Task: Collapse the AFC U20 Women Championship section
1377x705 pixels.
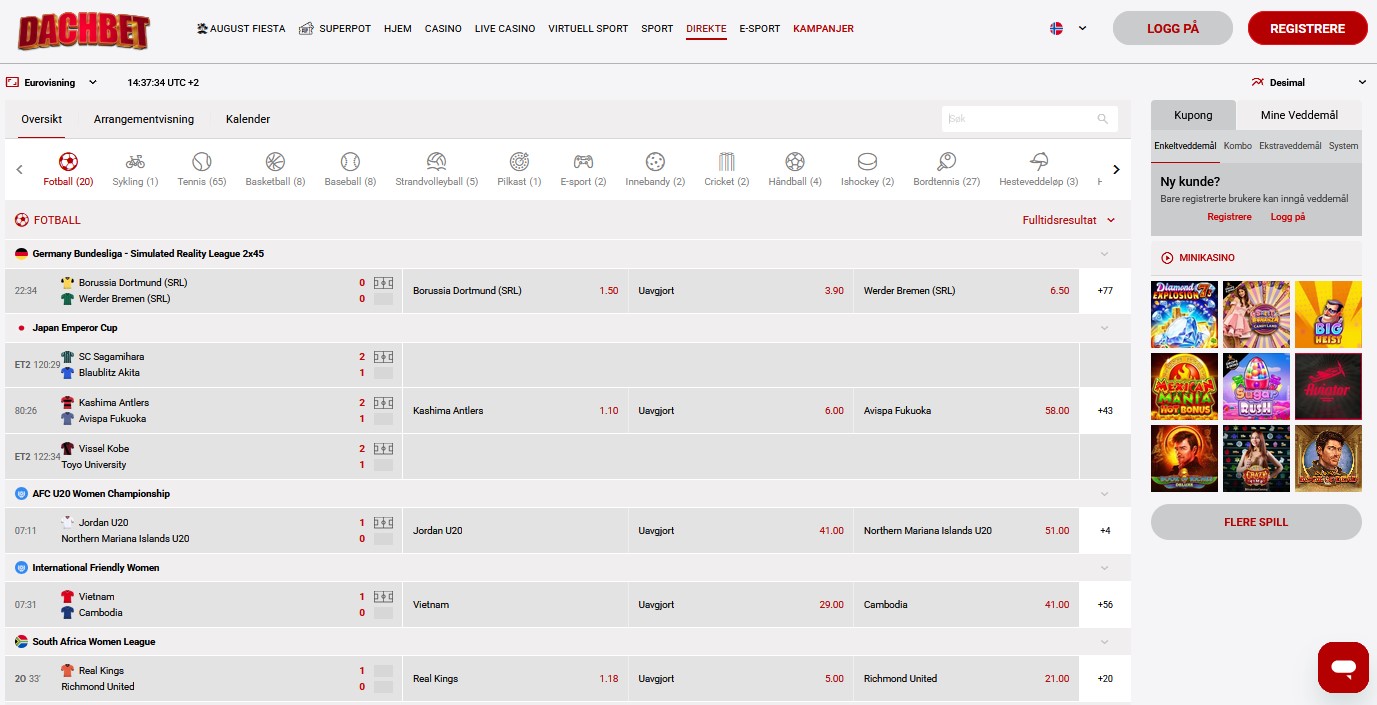Action: click(1105, 494)
